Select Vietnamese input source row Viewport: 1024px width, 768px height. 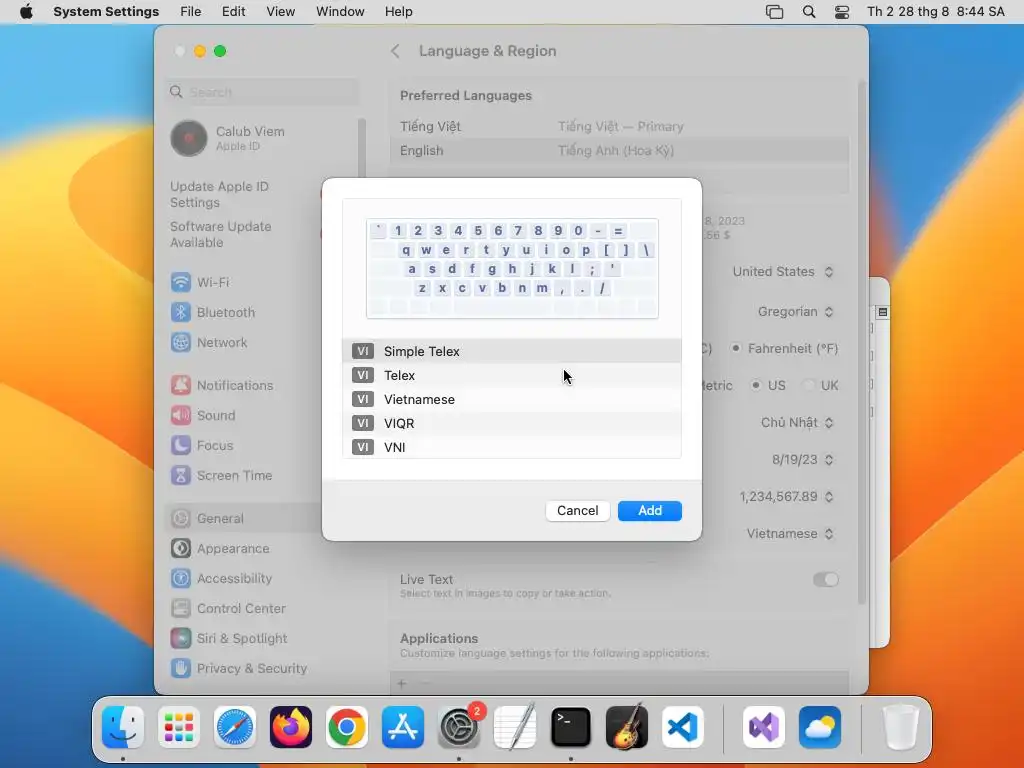pos(511,399)
